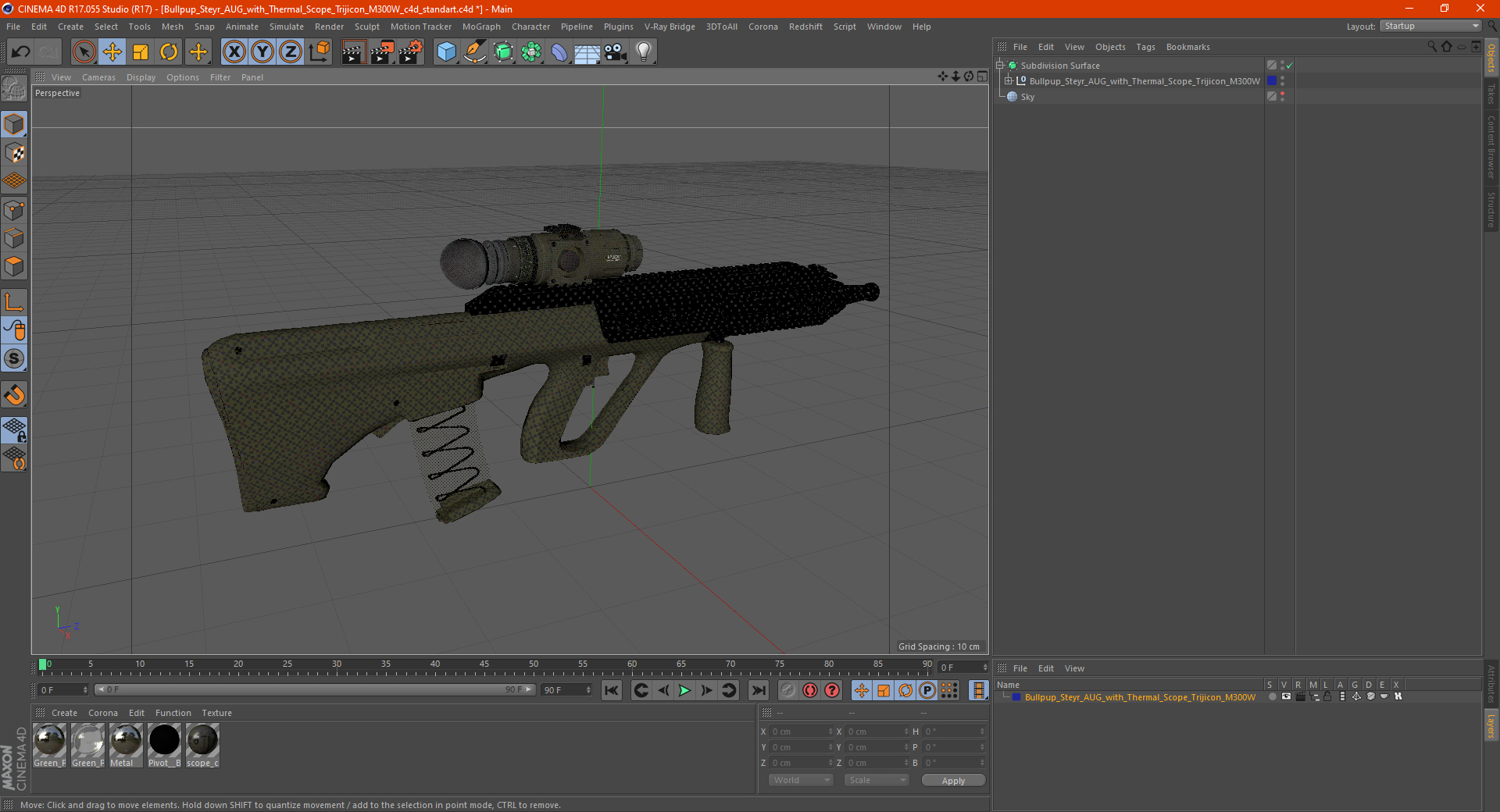Select the Pivot_B black material
Screen dimensions: 1500x812
point(165,745)
